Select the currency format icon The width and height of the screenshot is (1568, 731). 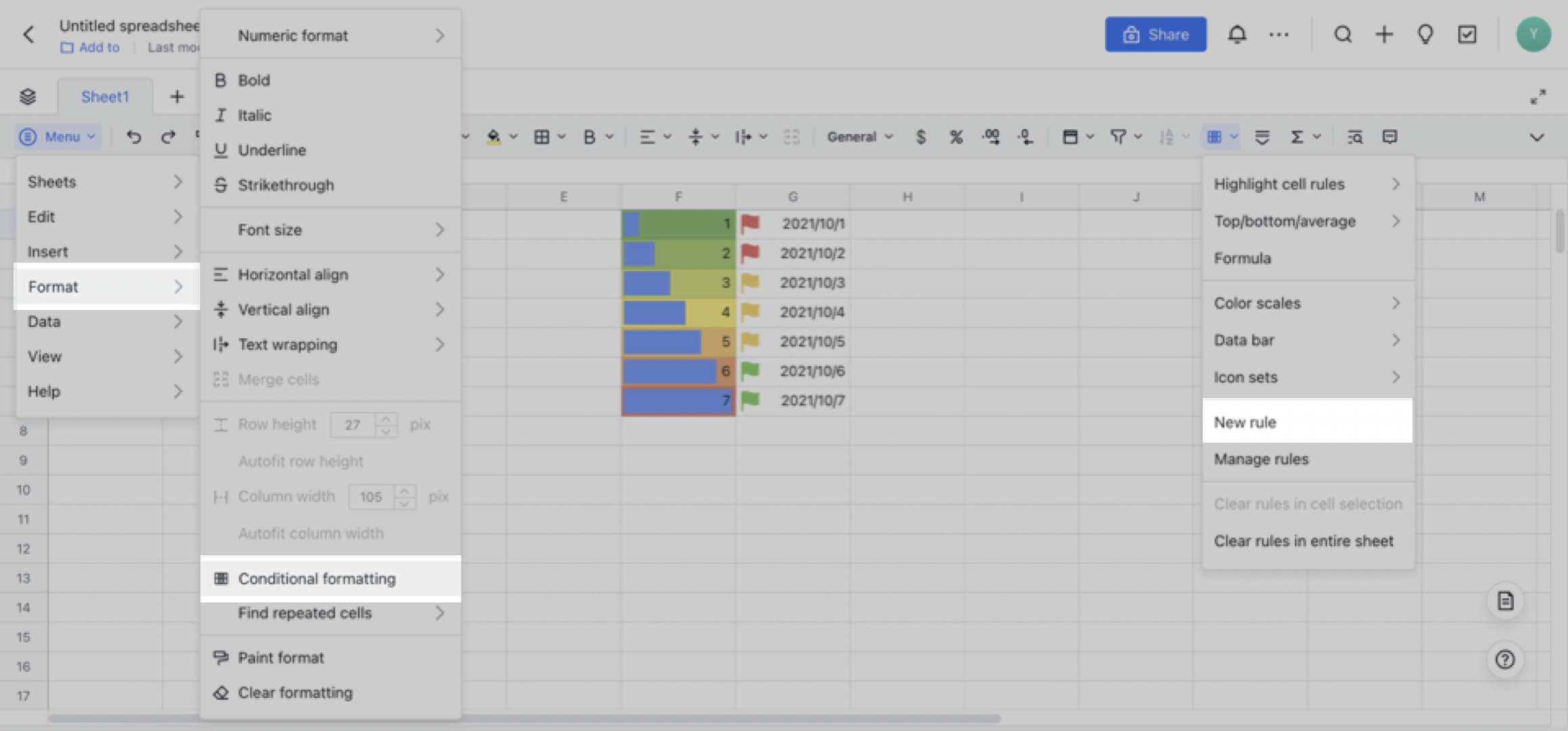pos(921,137)
